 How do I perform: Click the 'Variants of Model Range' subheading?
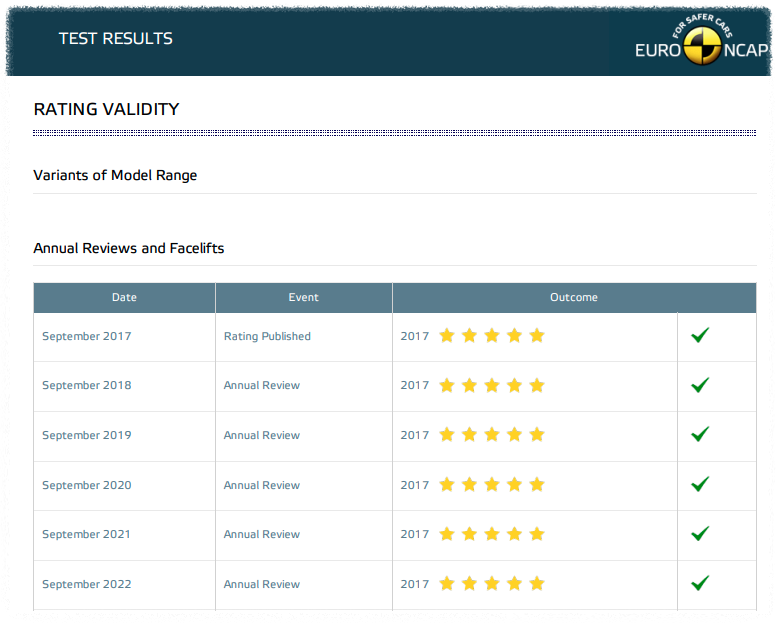coord(115,176)
